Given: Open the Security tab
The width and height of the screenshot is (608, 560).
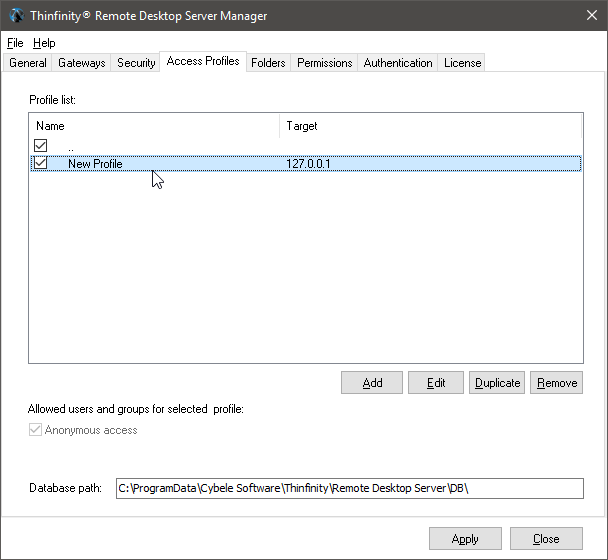Looking at the screenshot, I should coord(136,63).
